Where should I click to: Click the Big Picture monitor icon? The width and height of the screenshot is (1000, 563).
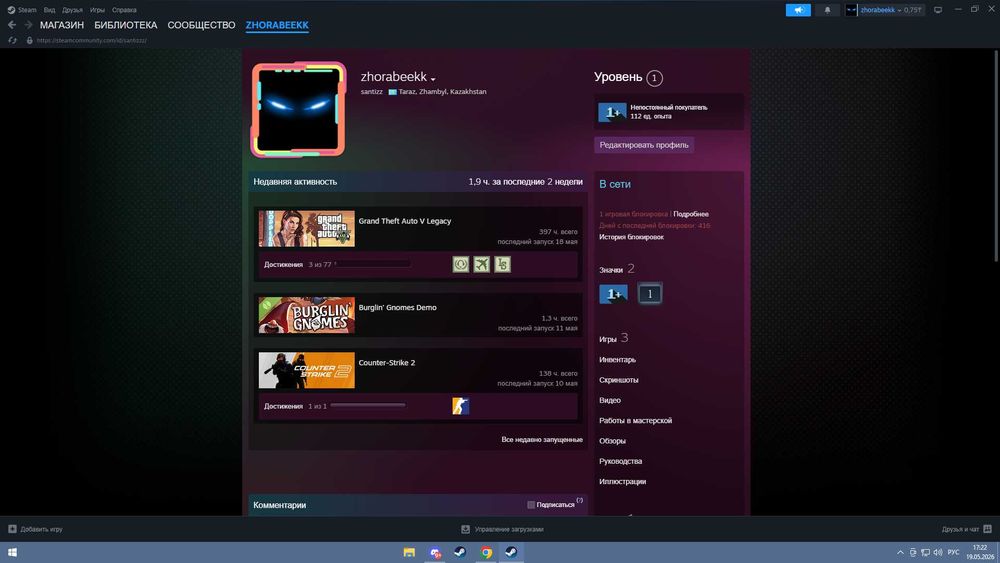[x=938, y=10]
